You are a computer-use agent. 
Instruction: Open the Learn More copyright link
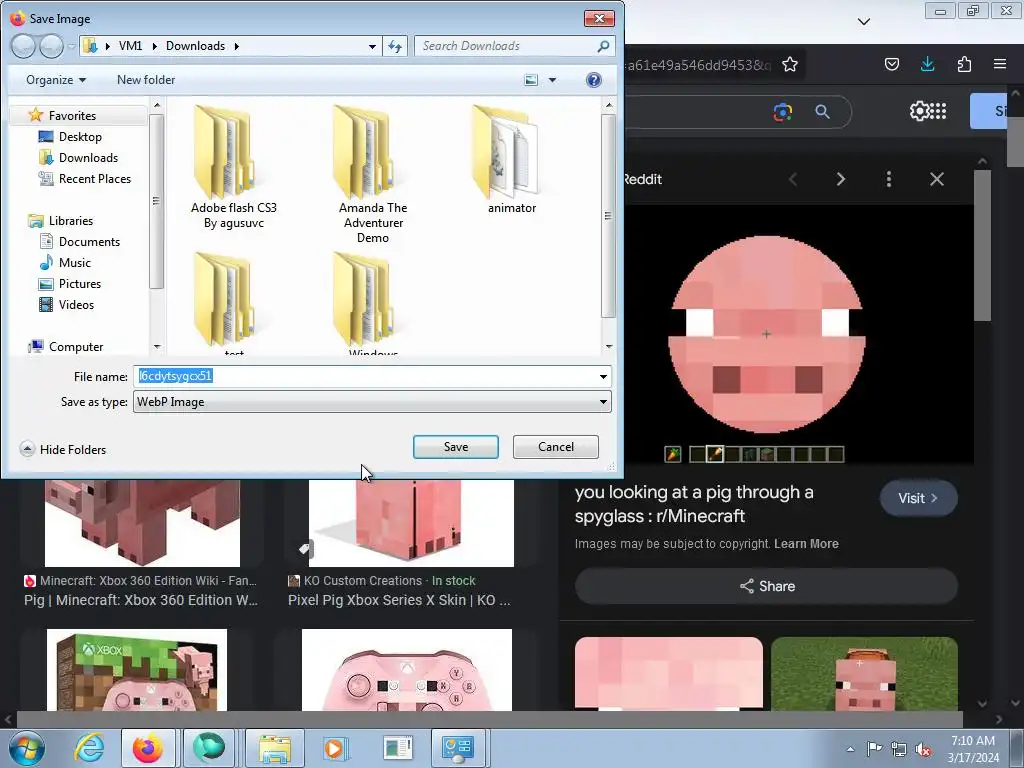(x=806, y=543)
